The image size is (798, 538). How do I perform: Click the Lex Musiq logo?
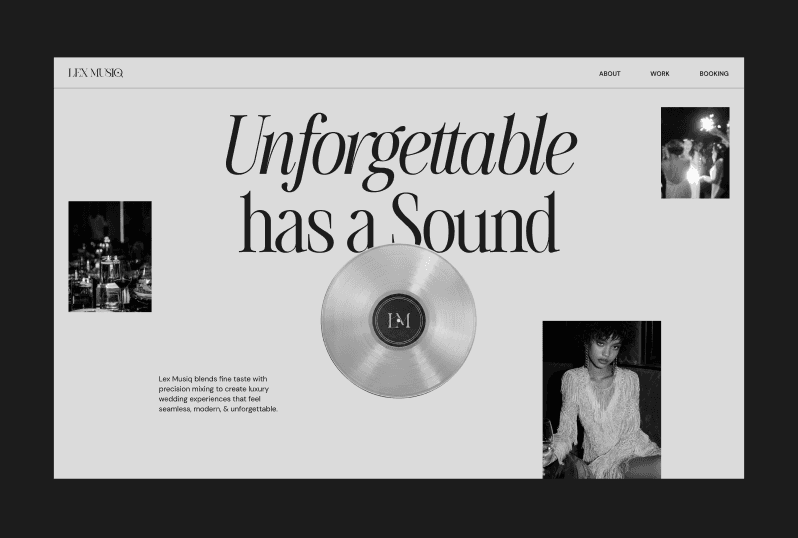(95, 73)
